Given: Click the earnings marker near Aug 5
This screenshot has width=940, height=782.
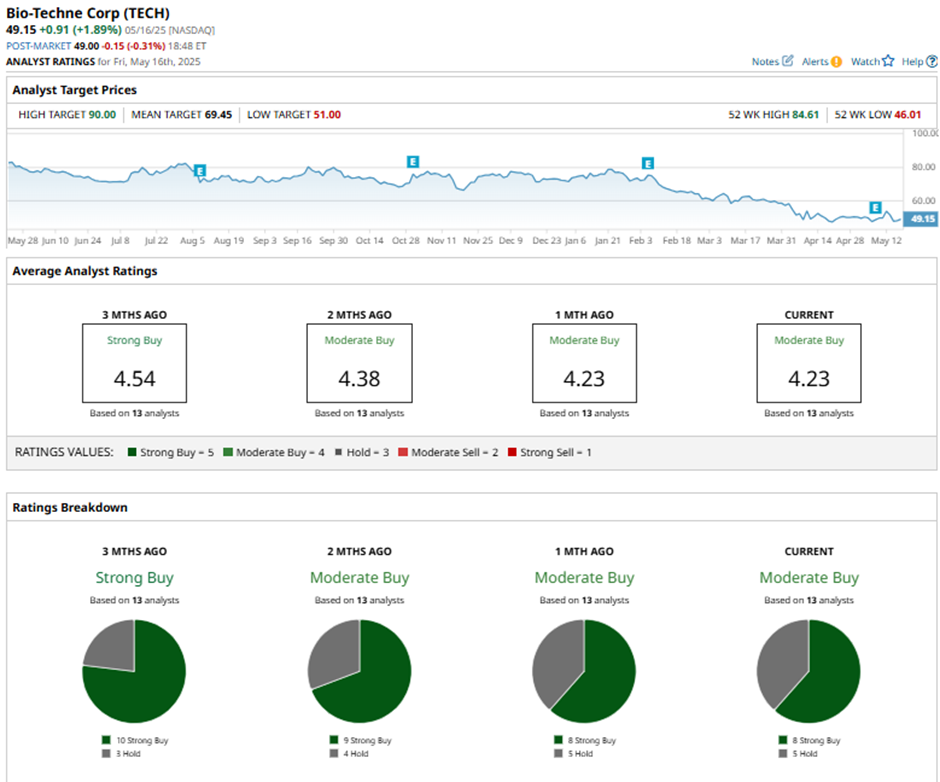Looking at the screenshot, I should click(x=200, y=171).
